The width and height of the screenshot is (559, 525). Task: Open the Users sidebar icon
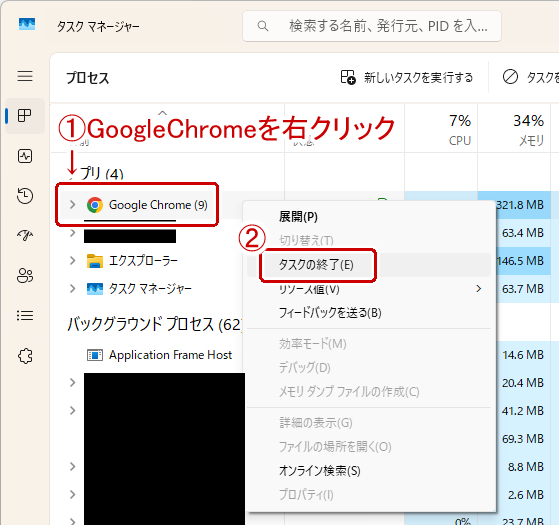(x=25, y=275)
